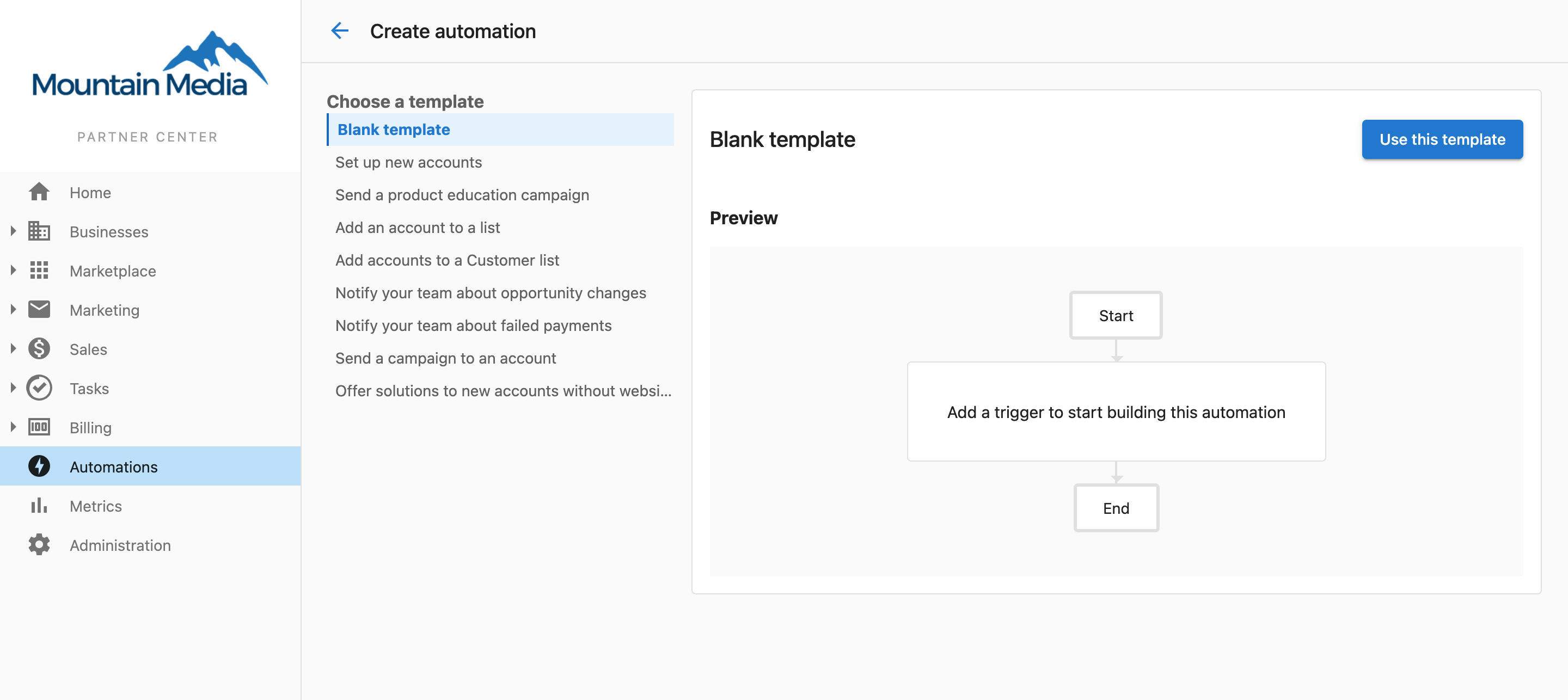The width and height of the screenshot is (1568, 700).
Task: Expand the Marketing section arrow
Action: 14,310
